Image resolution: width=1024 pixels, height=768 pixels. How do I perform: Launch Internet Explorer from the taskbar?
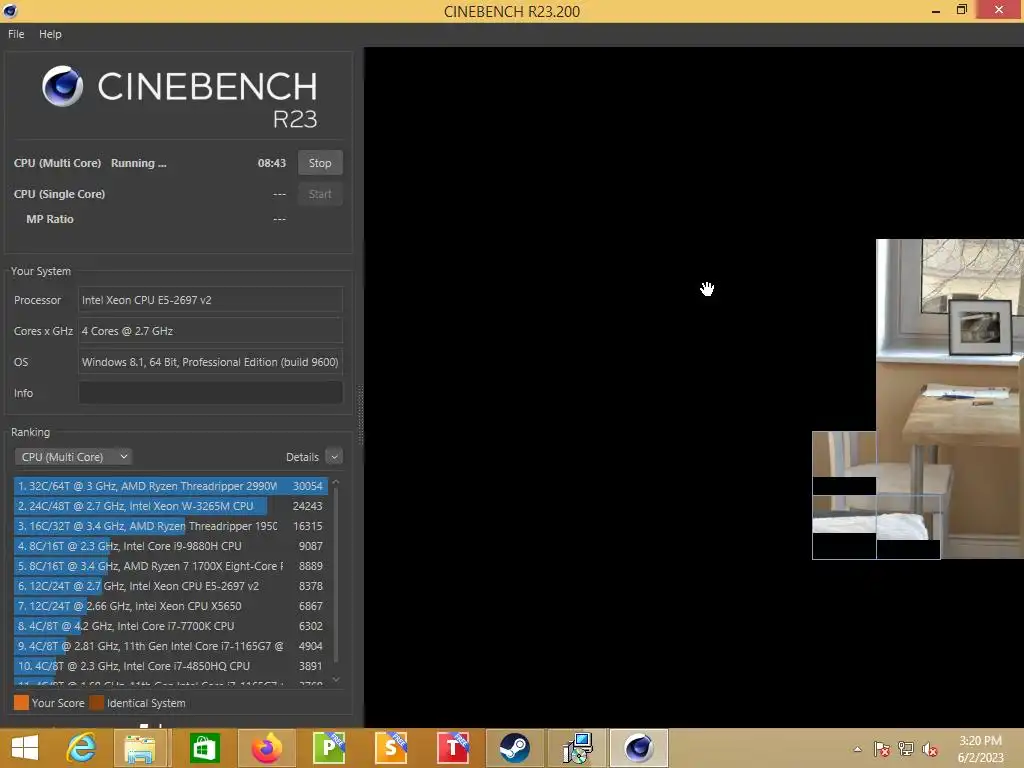click(81, 748)
